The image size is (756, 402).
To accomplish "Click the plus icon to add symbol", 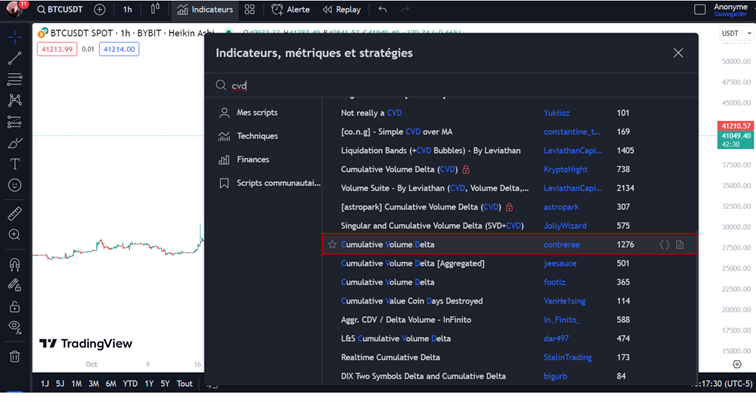I will point(99,10).
